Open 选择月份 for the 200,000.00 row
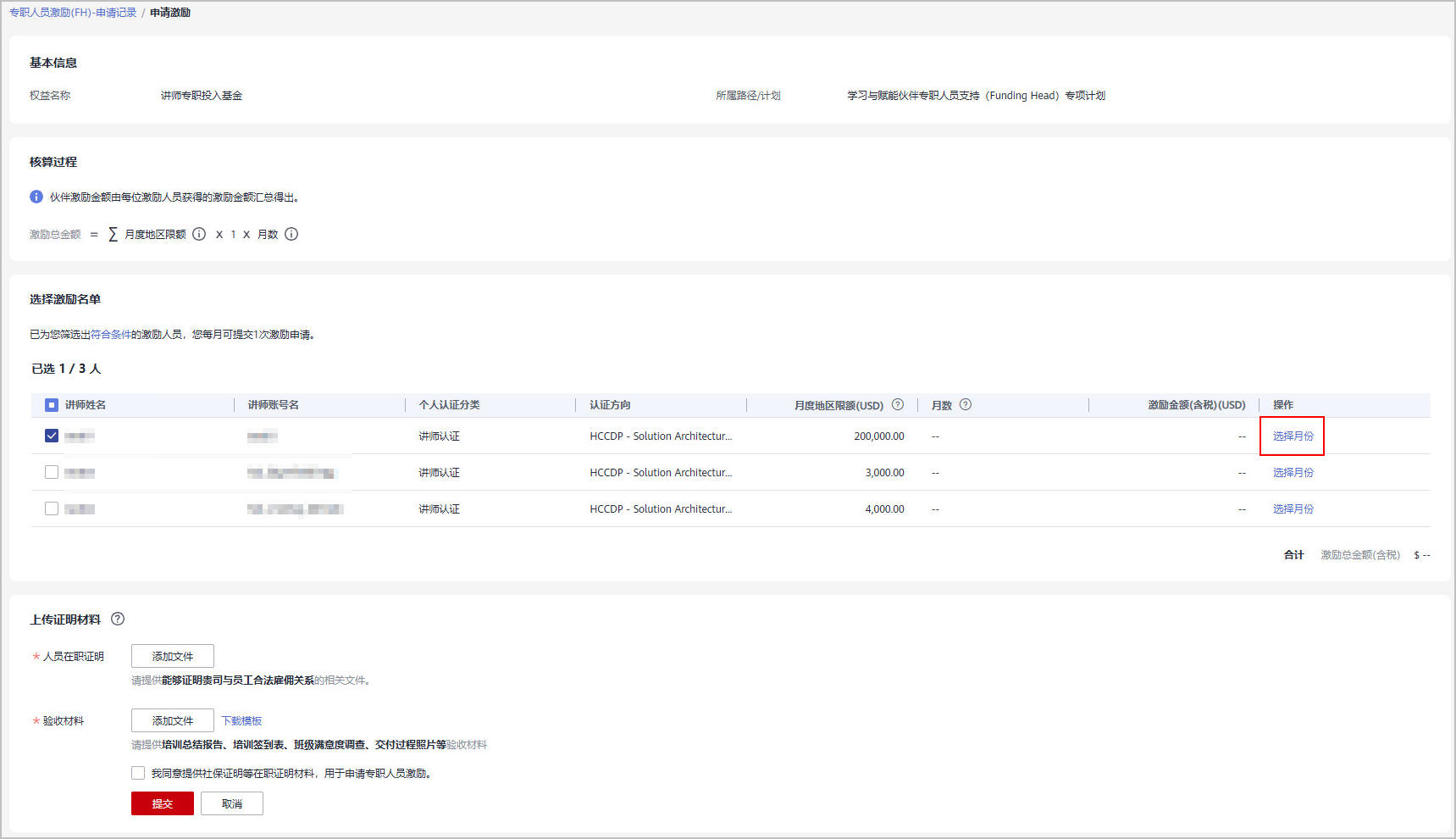This screenshot has width=1456, height=839. tap(1293, 436)
